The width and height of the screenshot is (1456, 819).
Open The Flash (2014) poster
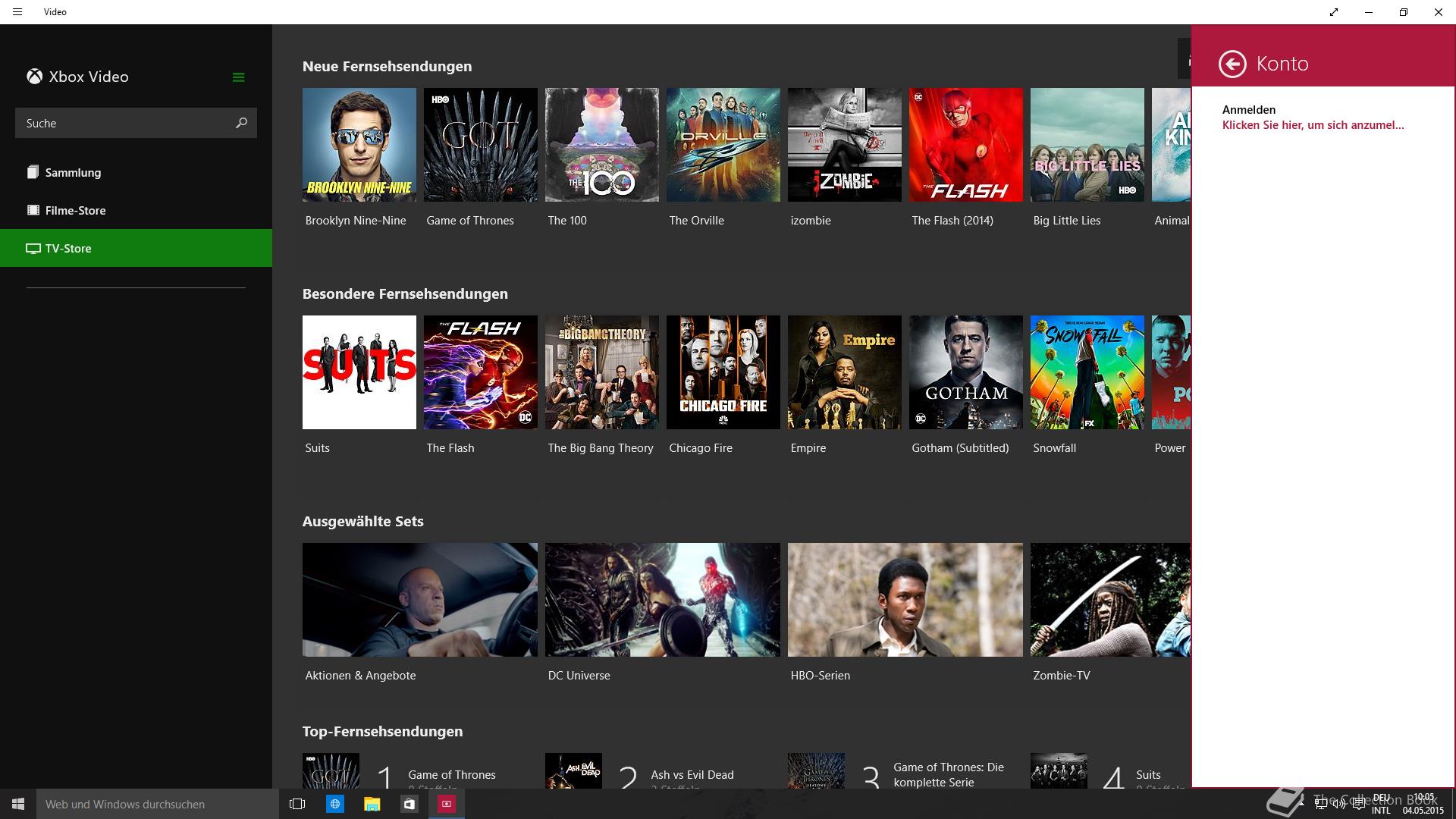[966, 145]
